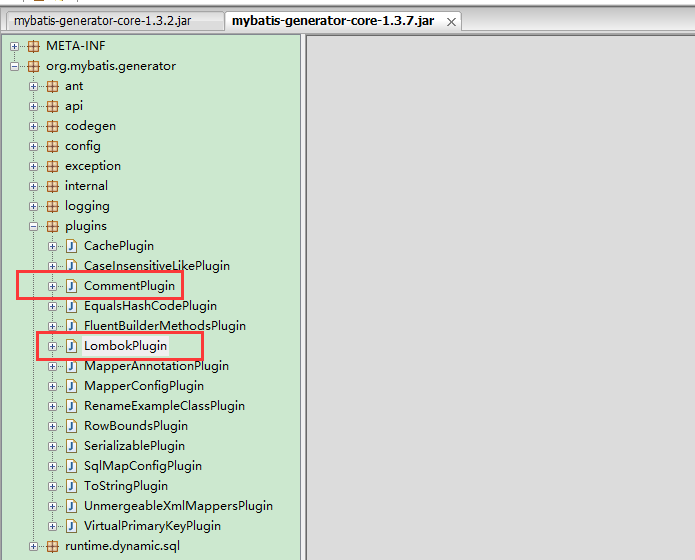This screenshot has height=560, width=695.
Task: Click the VirtualPrimaryKeyPlugin class file icon
Action: coord(71,526)
